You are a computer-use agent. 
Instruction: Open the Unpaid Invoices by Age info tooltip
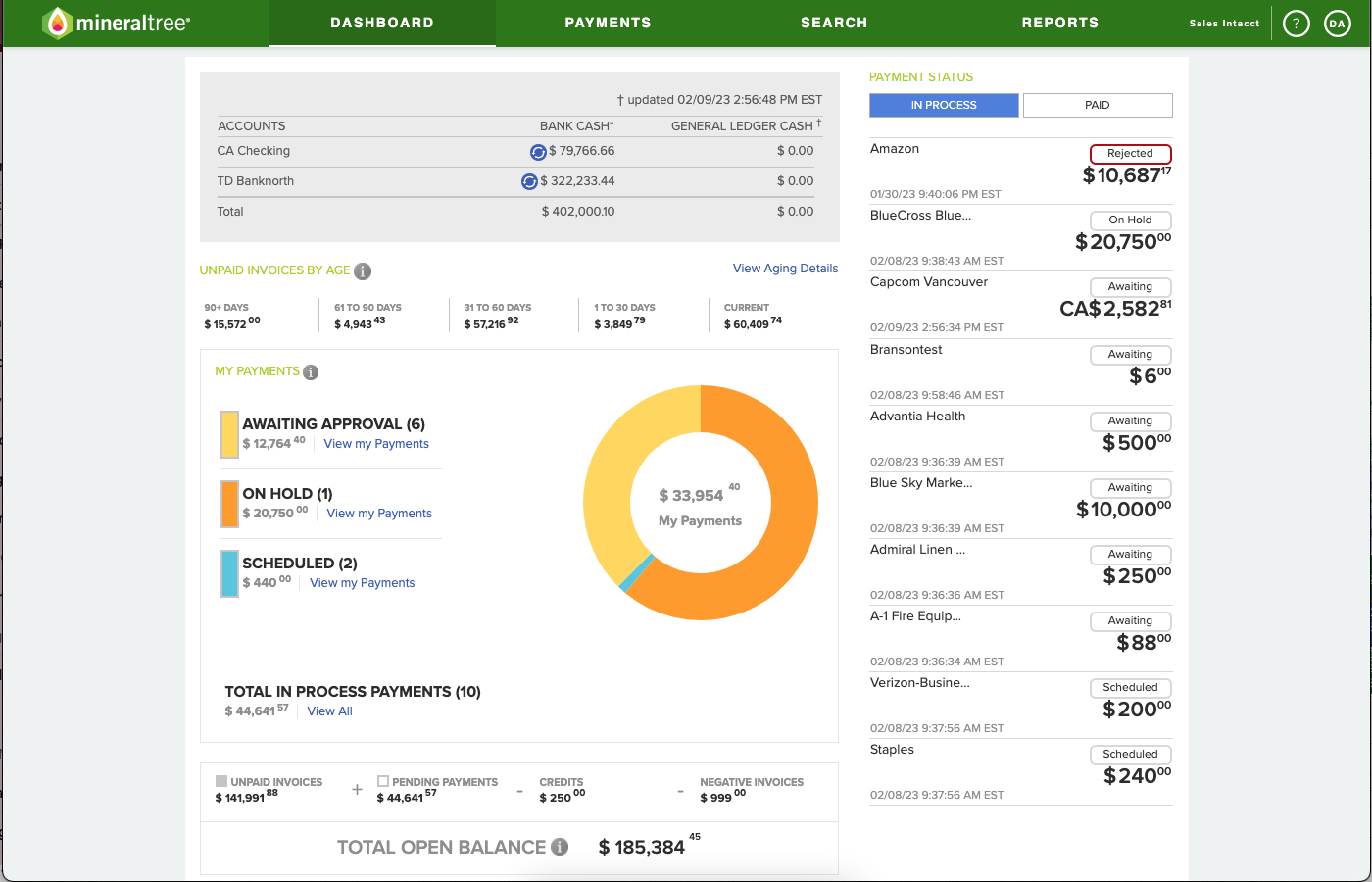click(x=363, y=271)
